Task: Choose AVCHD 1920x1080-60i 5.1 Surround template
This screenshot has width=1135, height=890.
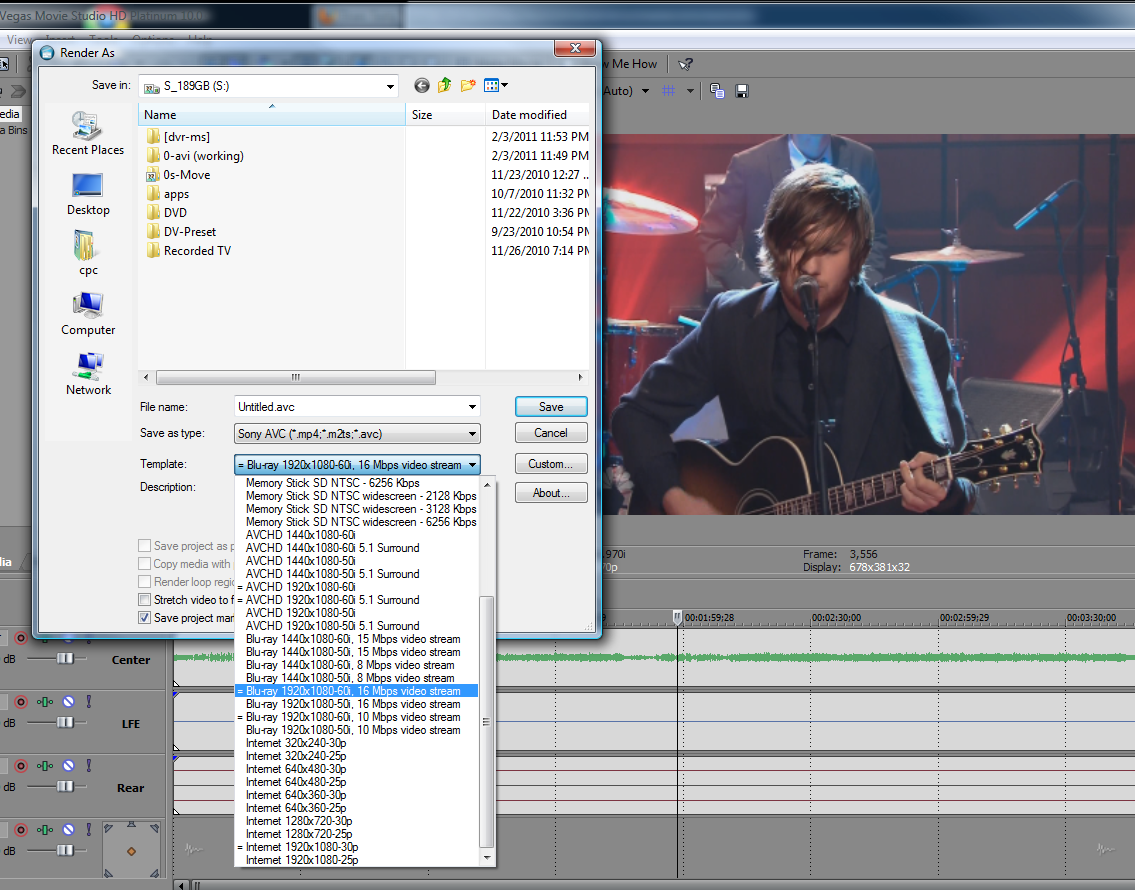Action: click(x=332, y=600)
